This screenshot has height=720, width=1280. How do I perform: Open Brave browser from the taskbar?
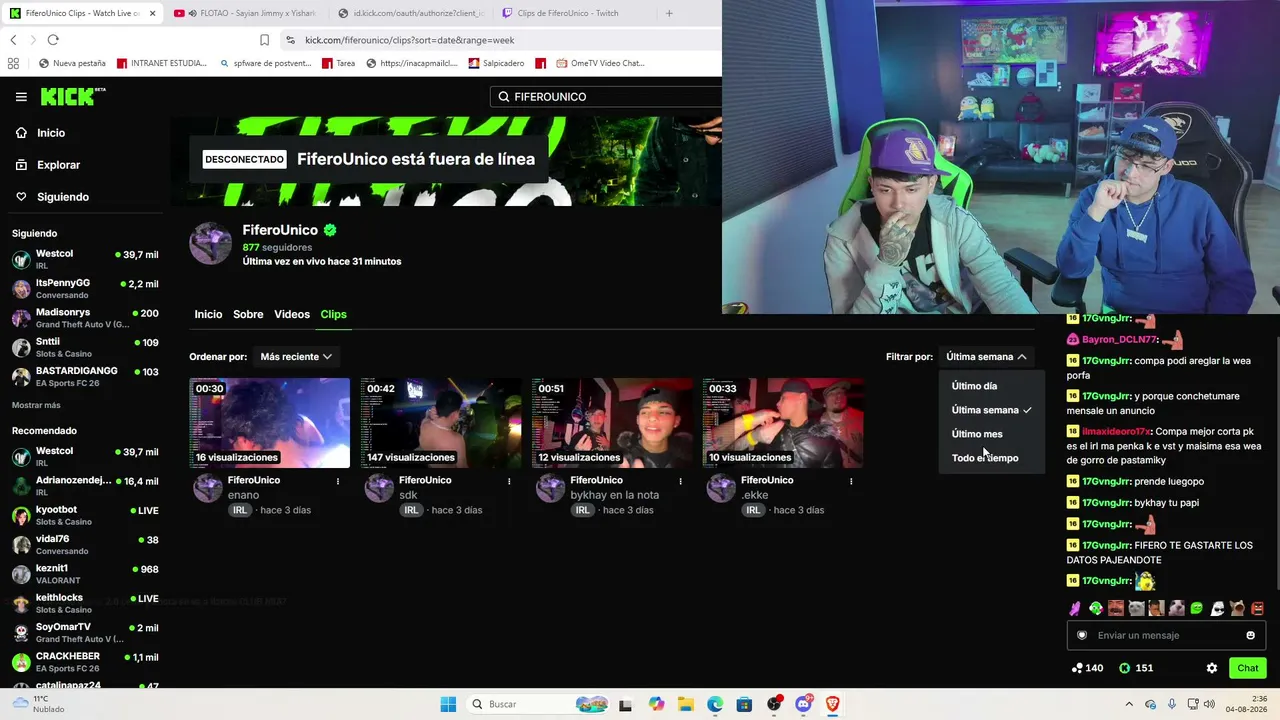point(832,704)
